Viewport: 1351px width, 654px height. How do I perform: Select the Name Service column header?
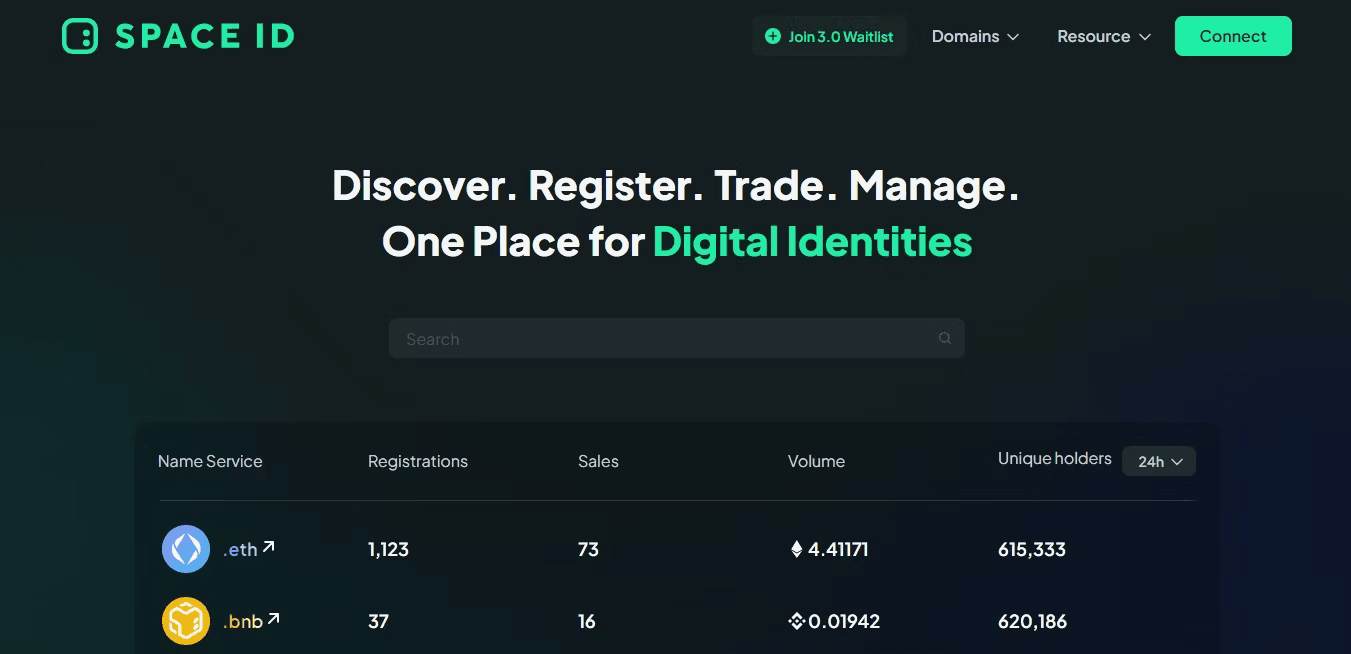[x=210, y=461]
